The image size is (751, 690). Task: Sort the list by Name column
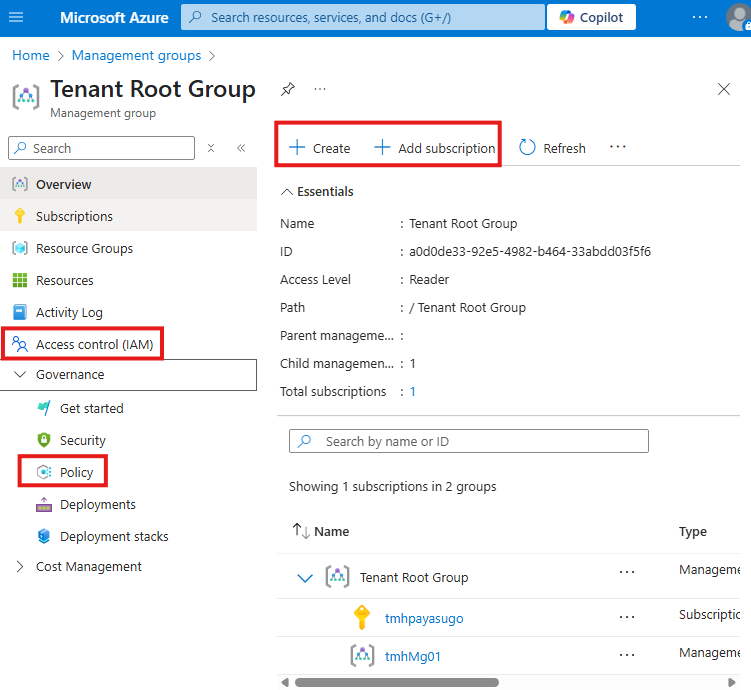click(x=320, y=532)
